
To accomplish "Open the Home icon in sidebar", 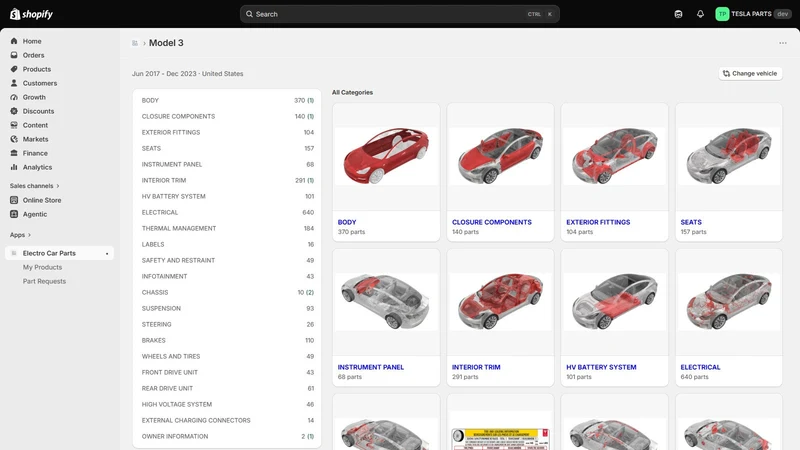I will coord(14,41).
